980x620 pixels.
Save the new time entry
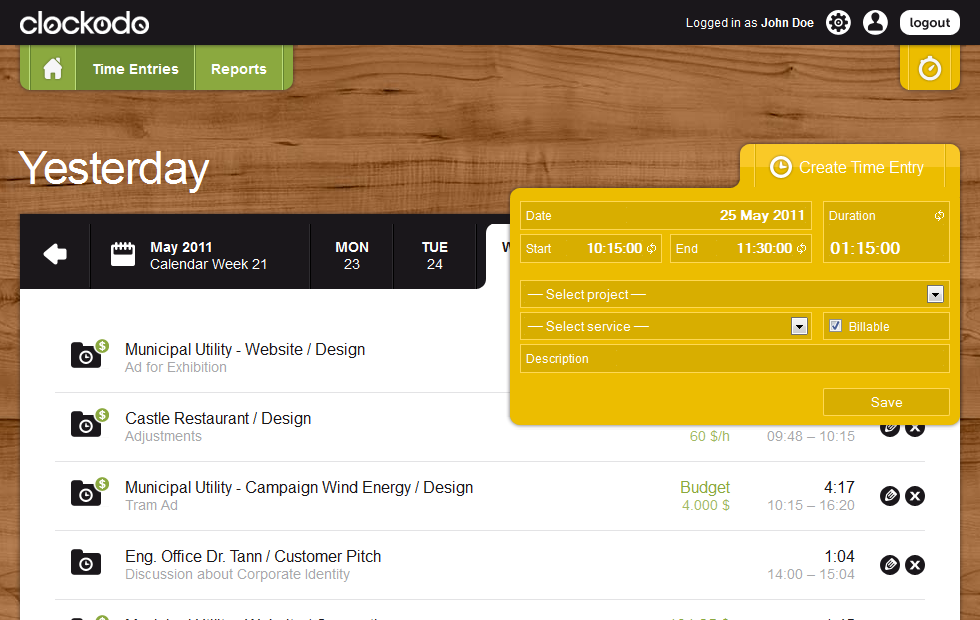(x=886, y=402)
